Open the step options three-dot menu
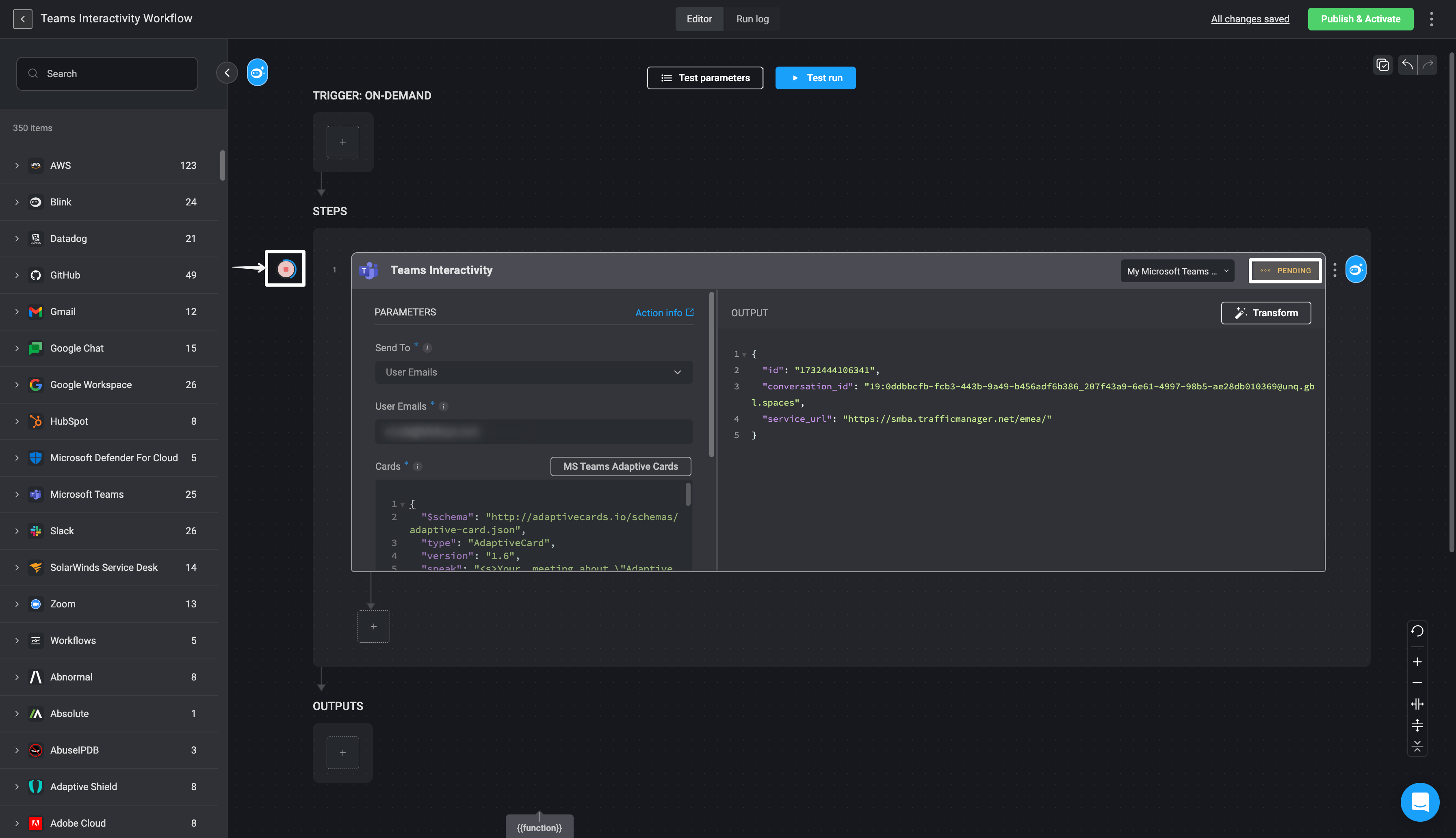This screenshot has height=838, width=1456. pos(1335,270)
